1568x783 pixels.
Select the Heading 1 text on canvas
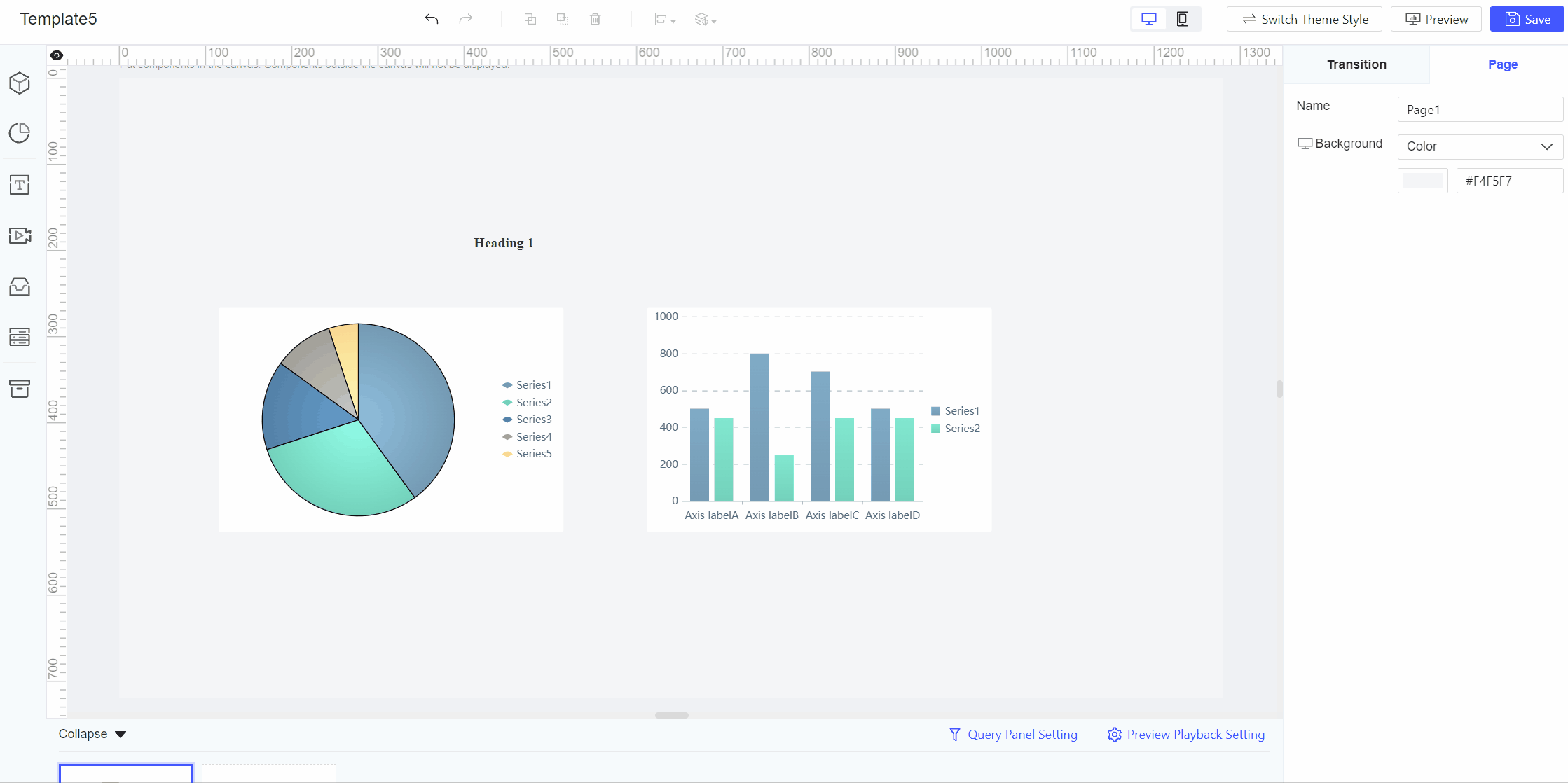(x=504, y=243)
